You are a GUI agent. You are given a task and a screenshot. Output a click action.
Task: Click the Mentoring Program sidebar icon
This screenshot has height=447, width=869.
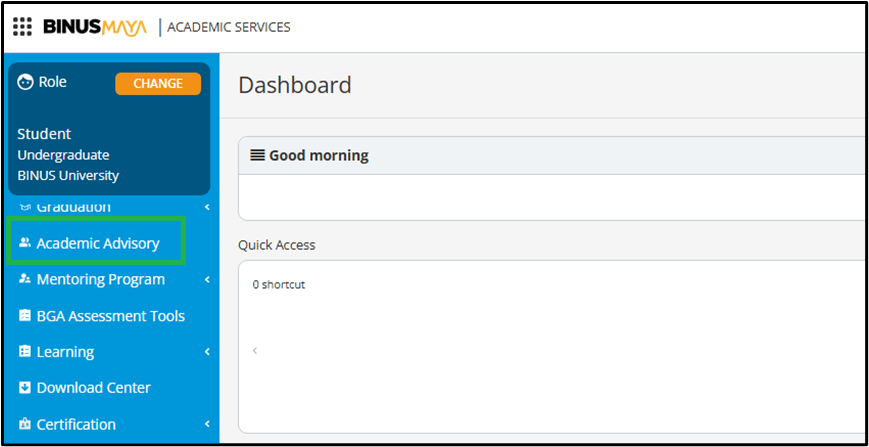(25, 280)
